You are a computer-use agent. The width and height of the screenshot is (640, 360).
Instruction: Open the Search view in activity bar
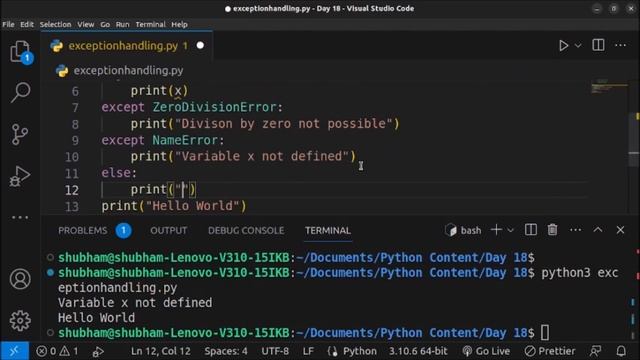tap(20, 92)
